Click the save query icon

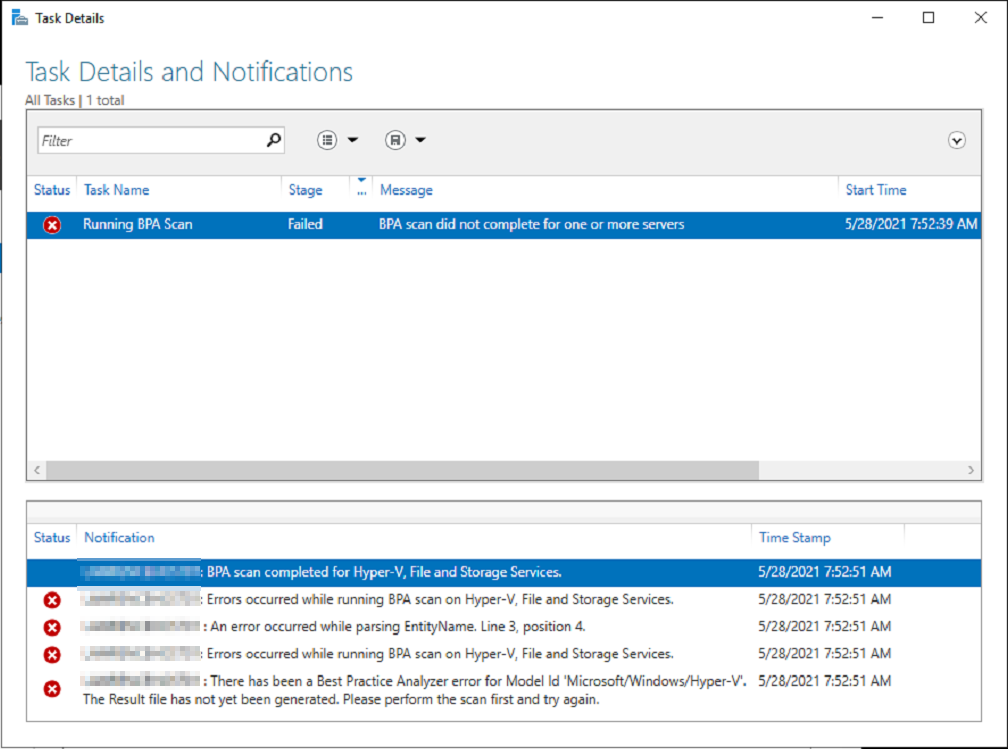coord(395,139)
